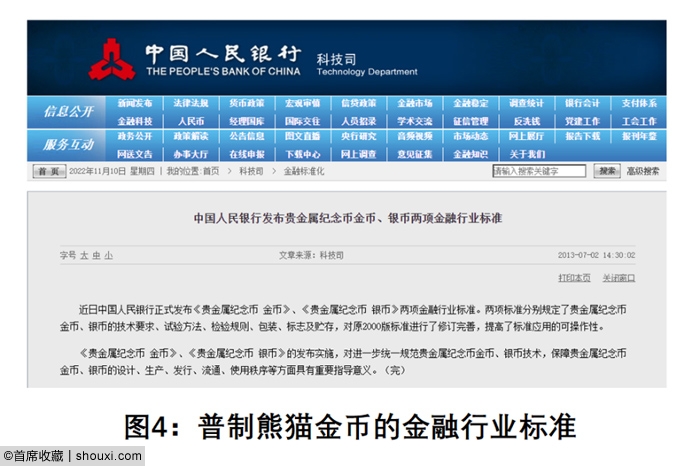The image size is (700, 466).
Task: Select the 金融科技 menu item
Action: click(135, 121)
